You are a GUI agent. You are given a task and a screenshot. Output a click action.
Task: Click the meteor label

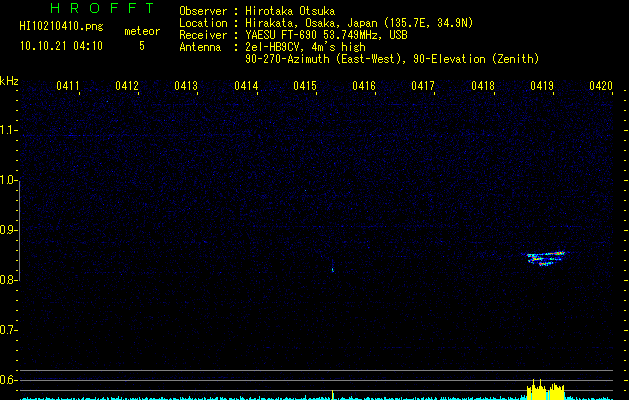click(x=142, y=31)
